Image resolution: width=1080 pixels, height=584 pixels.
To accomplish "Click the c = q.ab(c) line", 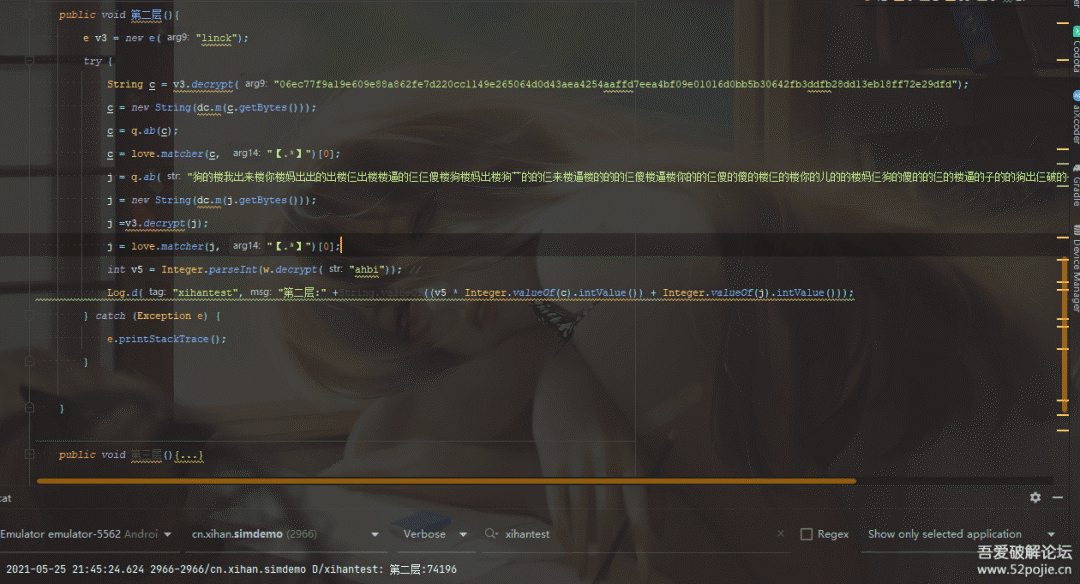I will click(x=143, y=130).
